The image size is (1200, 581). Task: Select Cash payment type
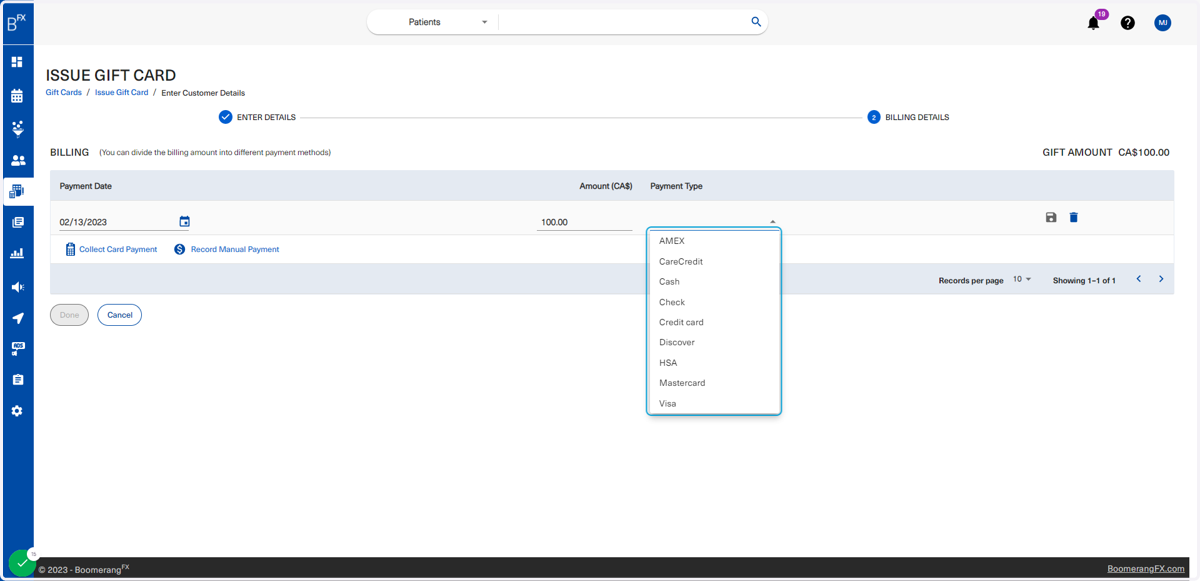714,282
